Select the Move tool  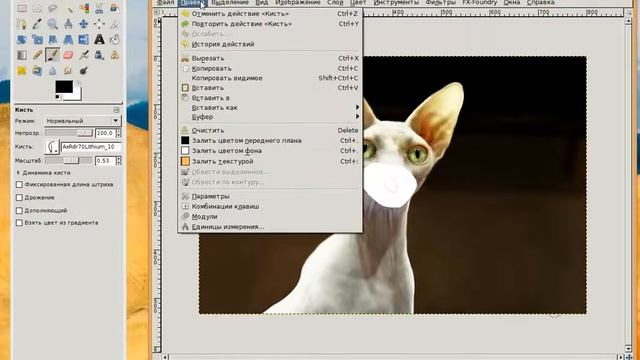tap(84, 24)
